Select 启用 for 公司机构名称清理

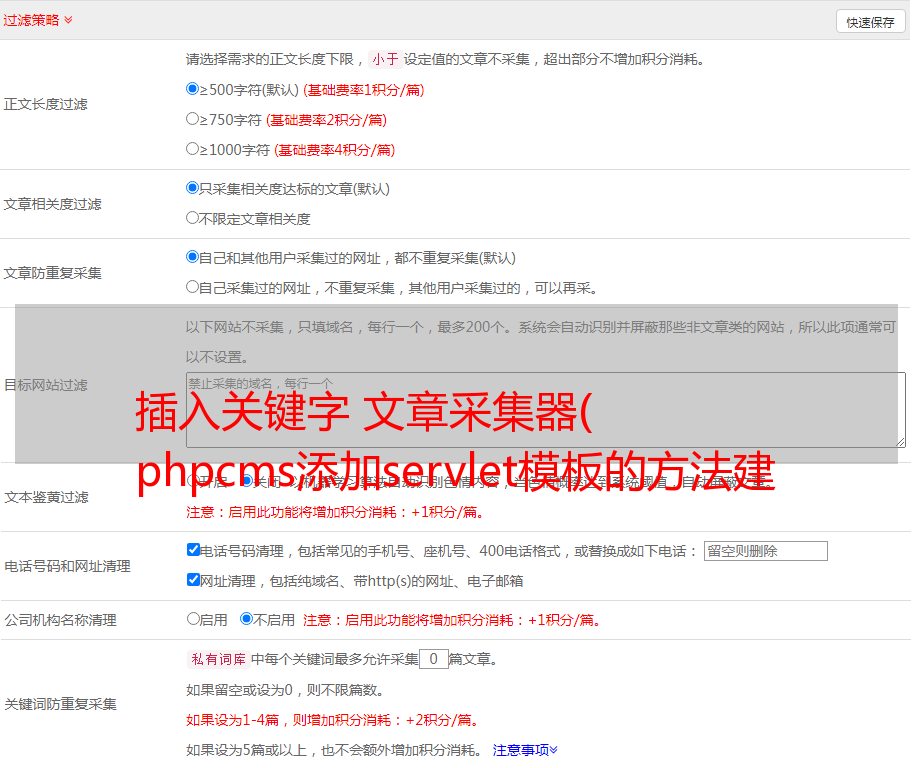pyautogui.click(x=193, y=619)
